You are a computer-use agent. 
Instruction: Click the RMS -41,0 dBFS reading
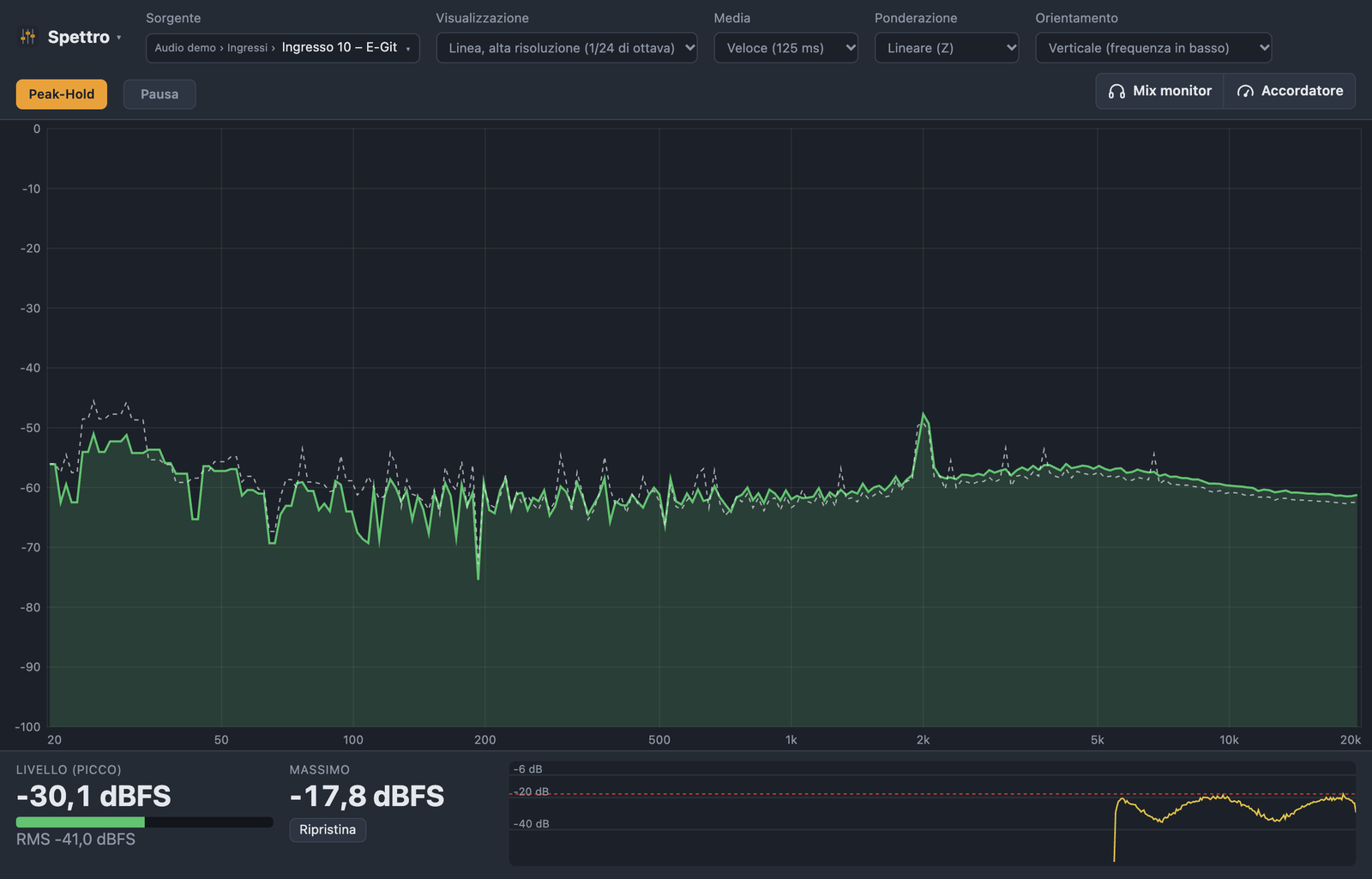click(75, 840)
